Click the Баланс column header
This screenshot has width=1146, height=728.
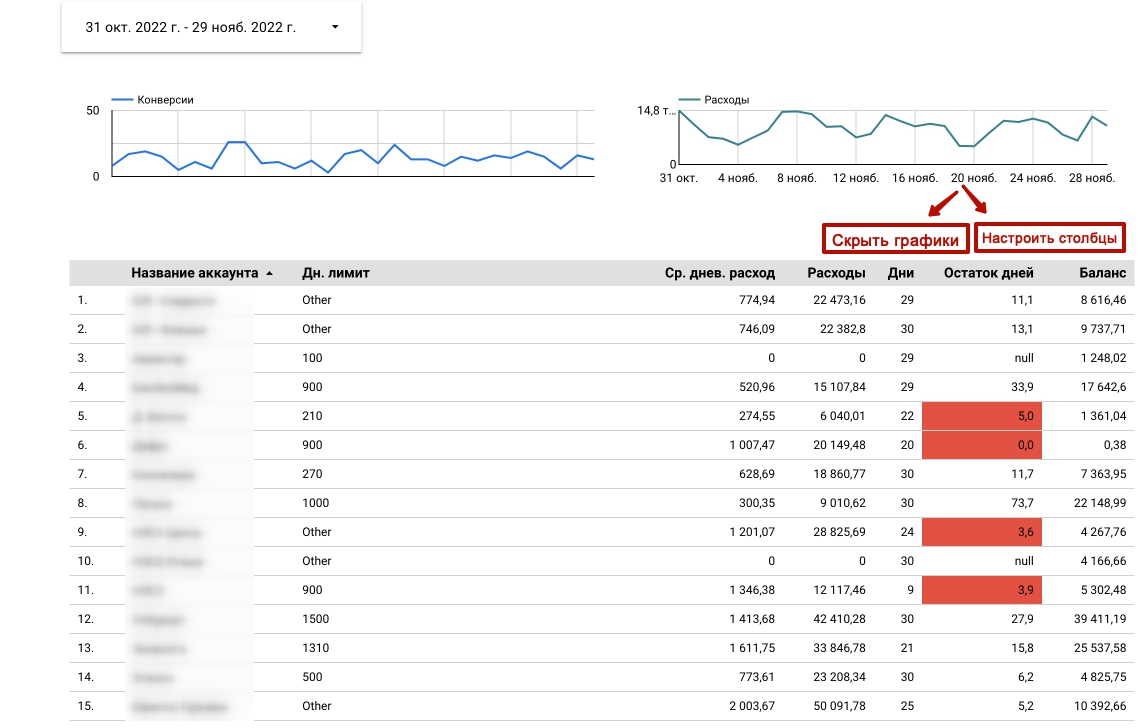click(x=1102, y=273)
